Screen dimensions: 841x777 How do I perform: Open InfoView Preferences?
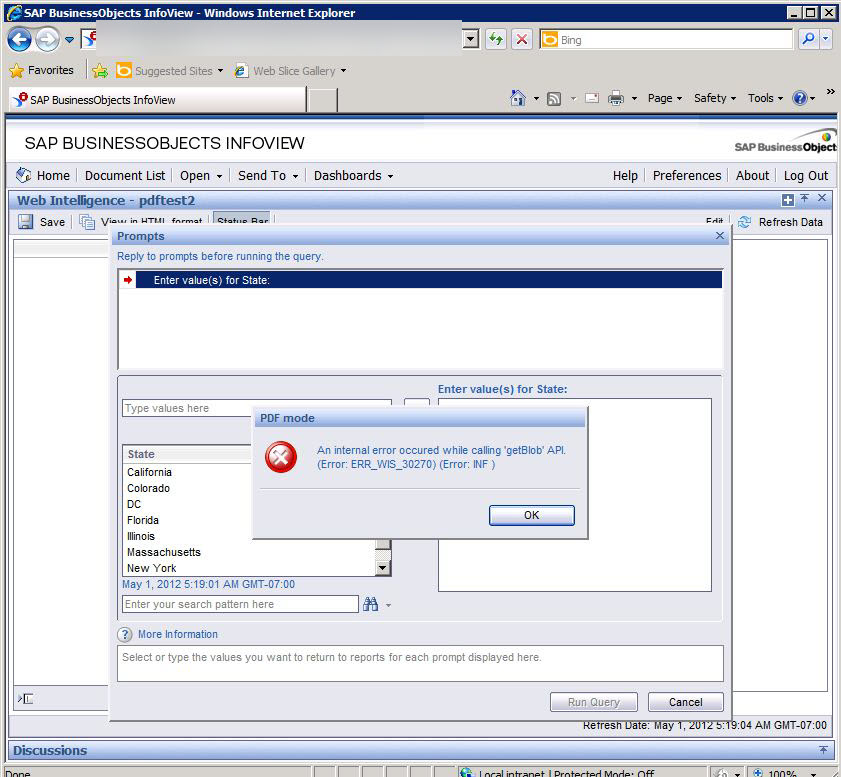pos(687,175)
